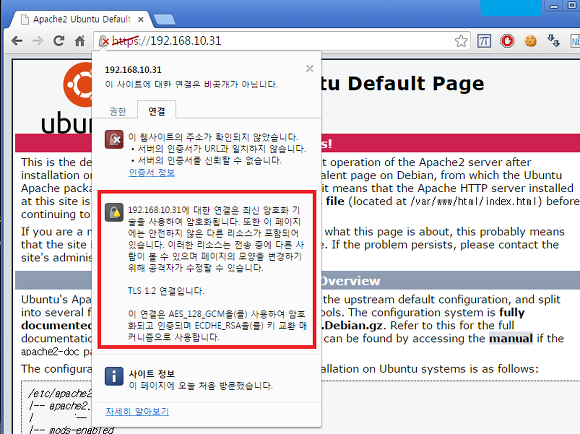Open the cookie extension icon

tap(530, 41)
